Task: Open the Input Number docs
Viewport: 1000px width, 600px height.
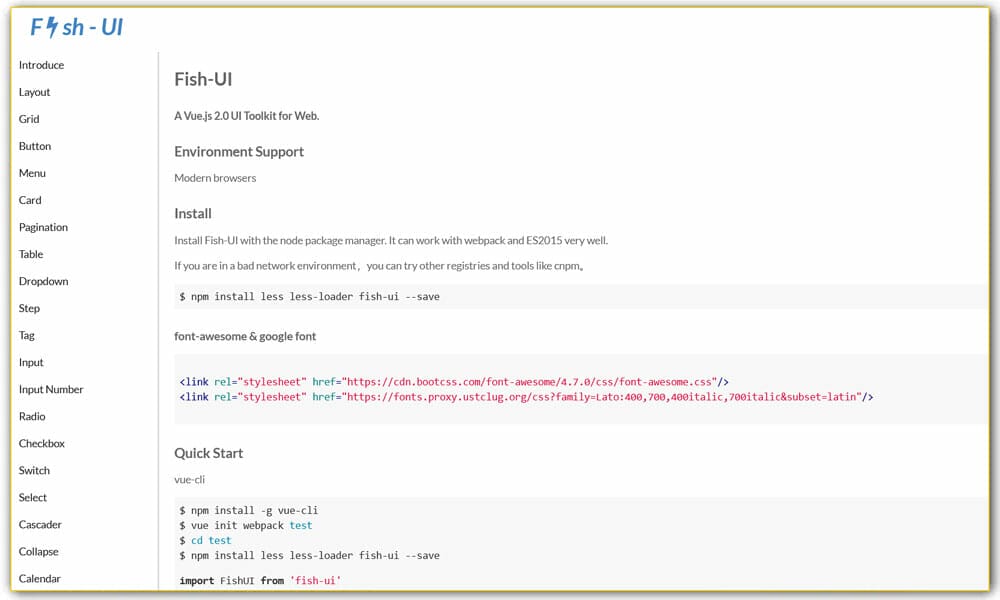Action: pyautogui.click(x=51, y=389)
